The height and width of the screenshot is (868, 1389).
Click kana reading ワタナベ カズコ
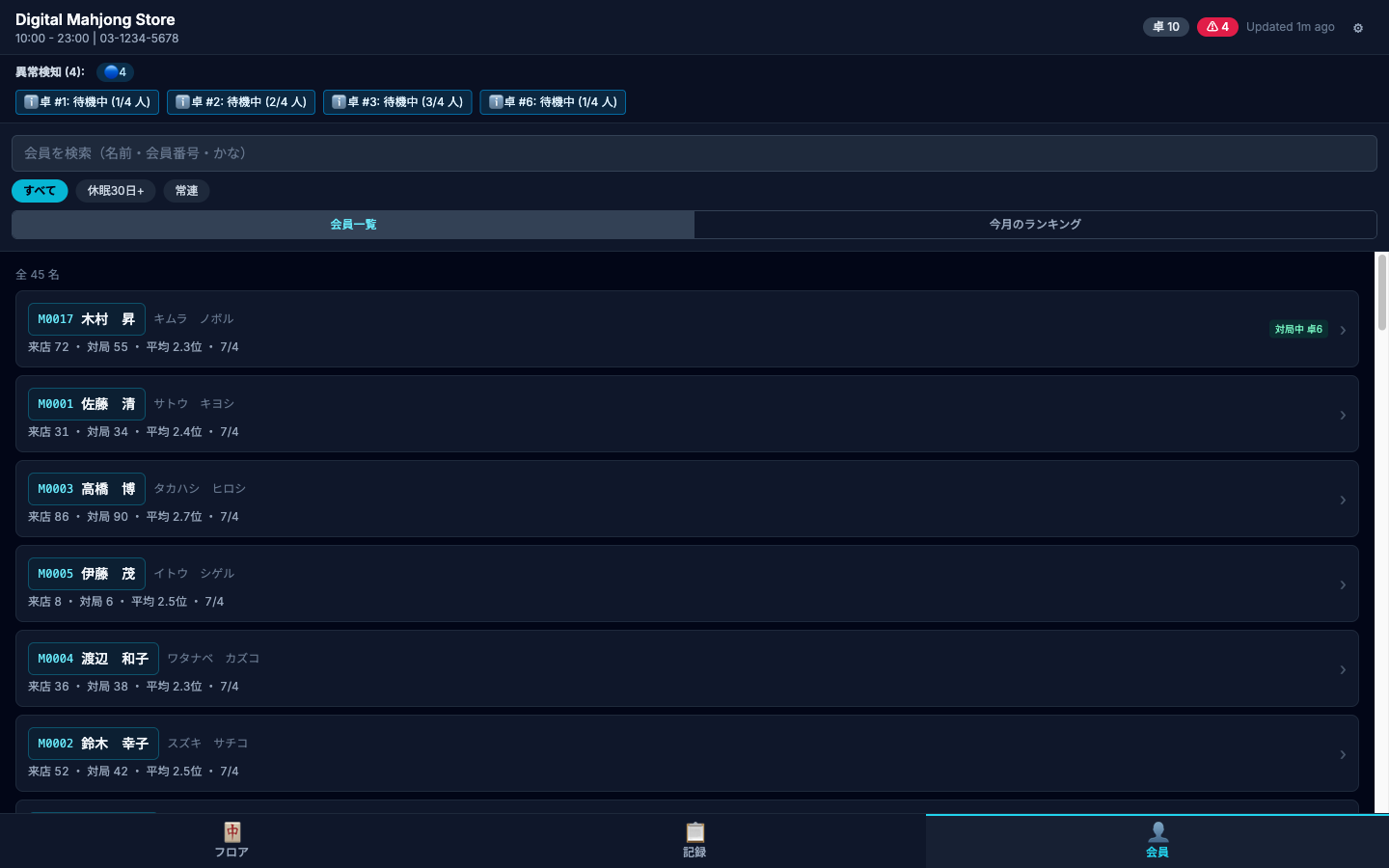[213, 659]
